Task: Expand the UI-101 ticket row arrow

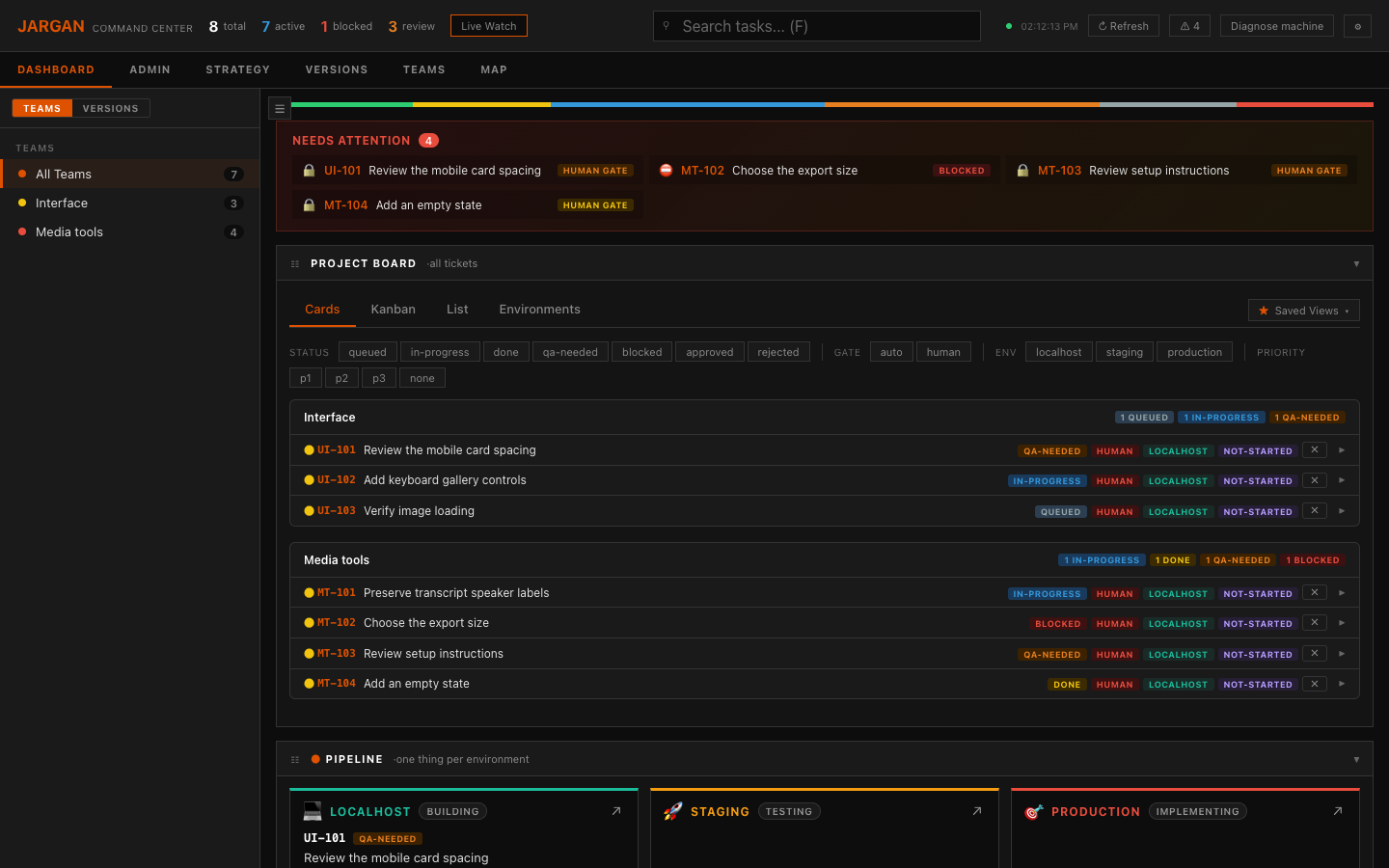Action: pyautogui.click(x=1342, y=450)
